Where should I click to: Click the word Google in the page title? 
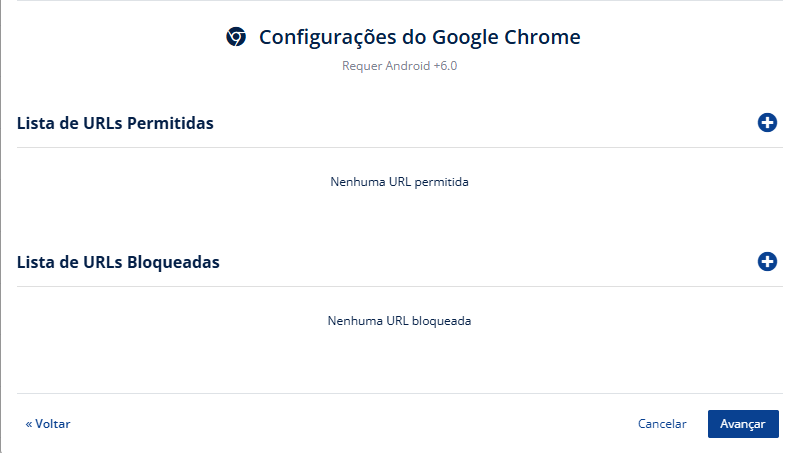pyautogui.click(x=465, y=38)
